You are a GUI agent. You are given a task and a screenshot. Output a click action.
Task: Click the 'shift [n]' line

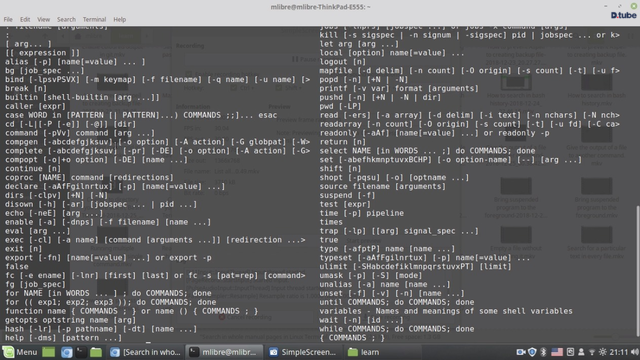tap(340, 169)
